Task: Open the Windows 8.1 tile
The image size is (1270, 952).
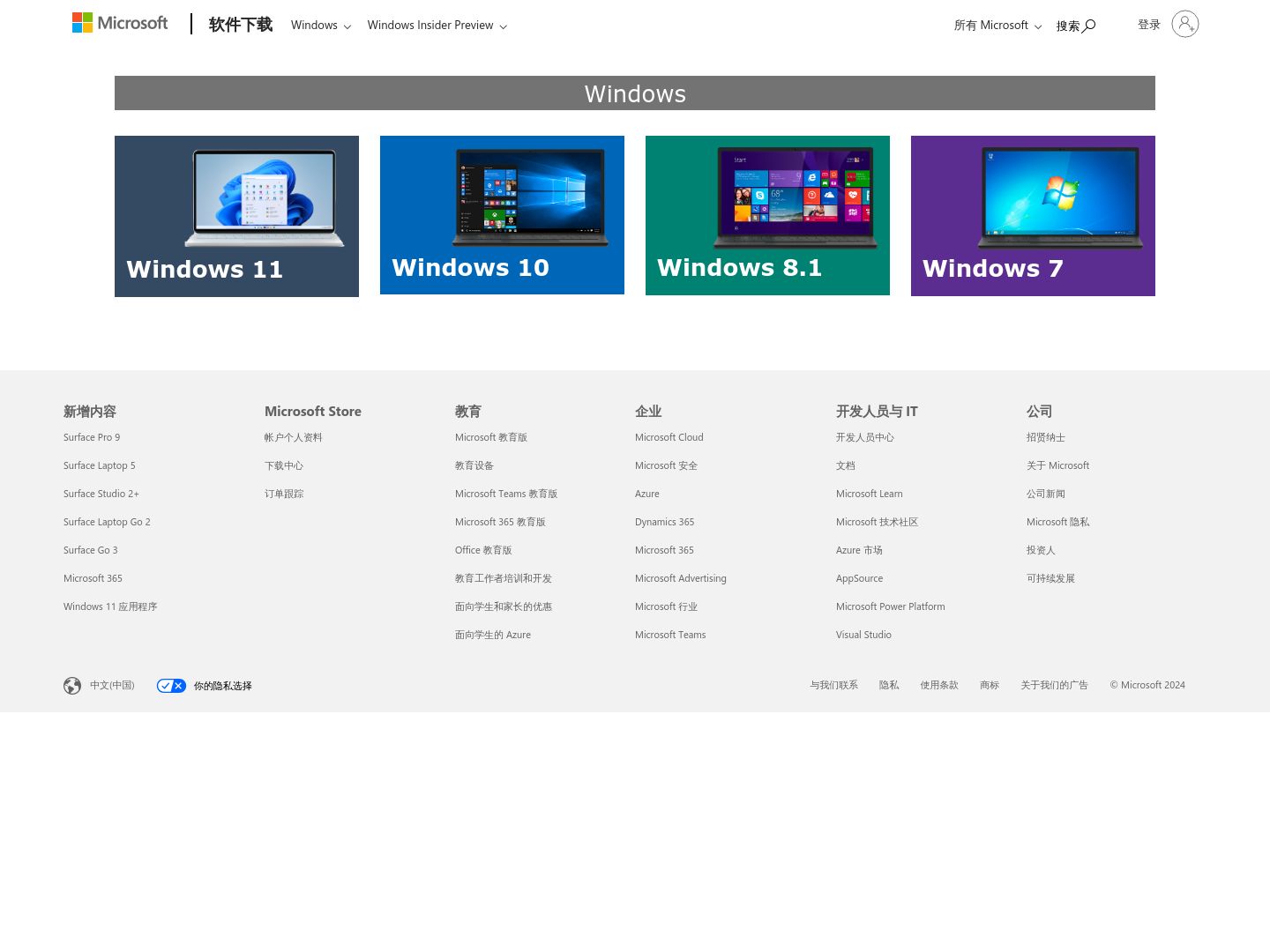Action: click(x=767, y=215)
